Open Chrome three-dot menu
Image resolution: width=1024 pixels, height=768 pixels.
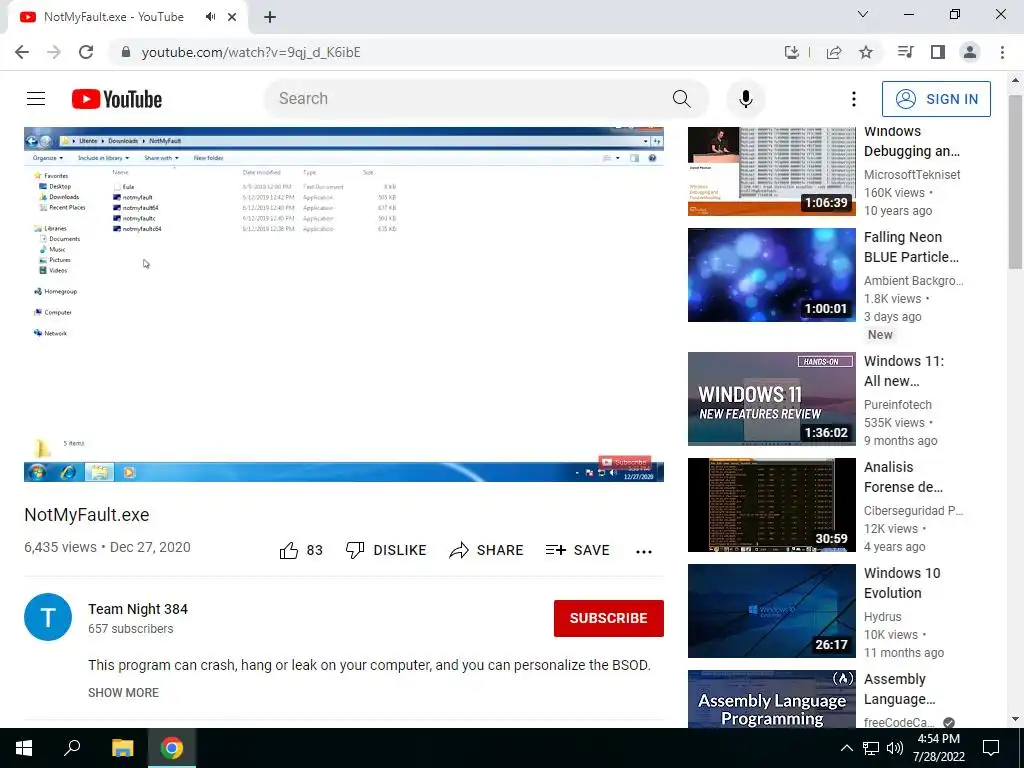(x=1002, y=52)
